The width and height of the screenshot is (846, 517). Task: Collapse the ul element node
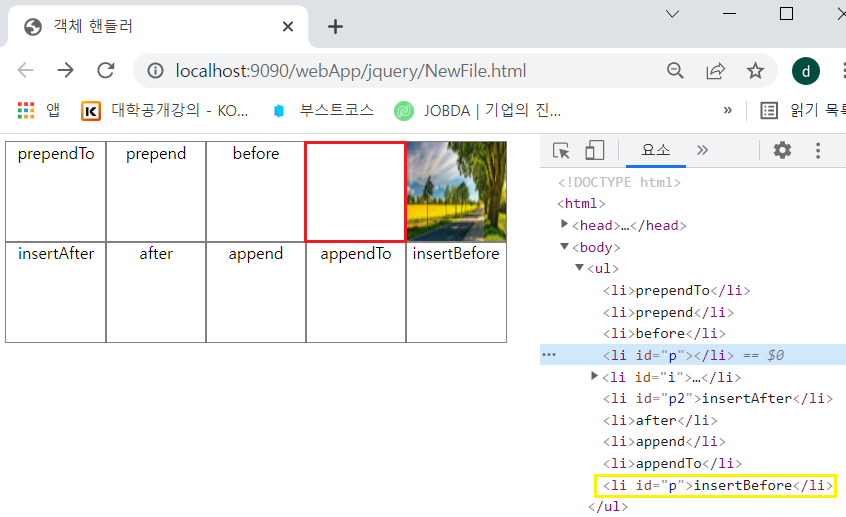579,267
